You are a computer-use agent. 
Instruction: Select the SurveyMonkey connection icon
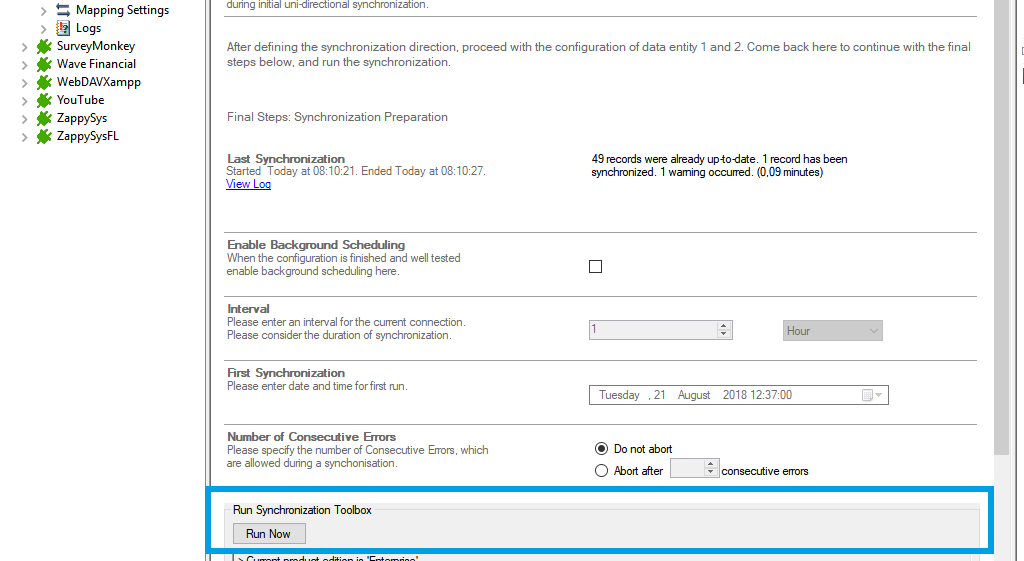point(44,46)
